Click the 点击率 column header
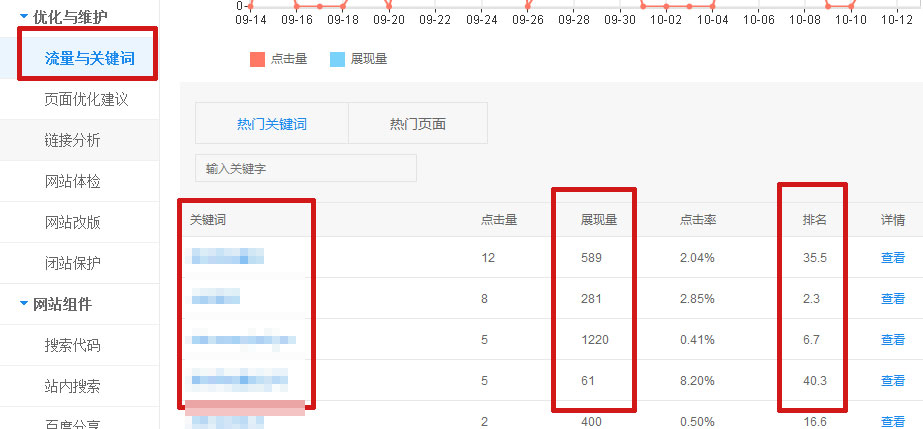 pos(698,220)
